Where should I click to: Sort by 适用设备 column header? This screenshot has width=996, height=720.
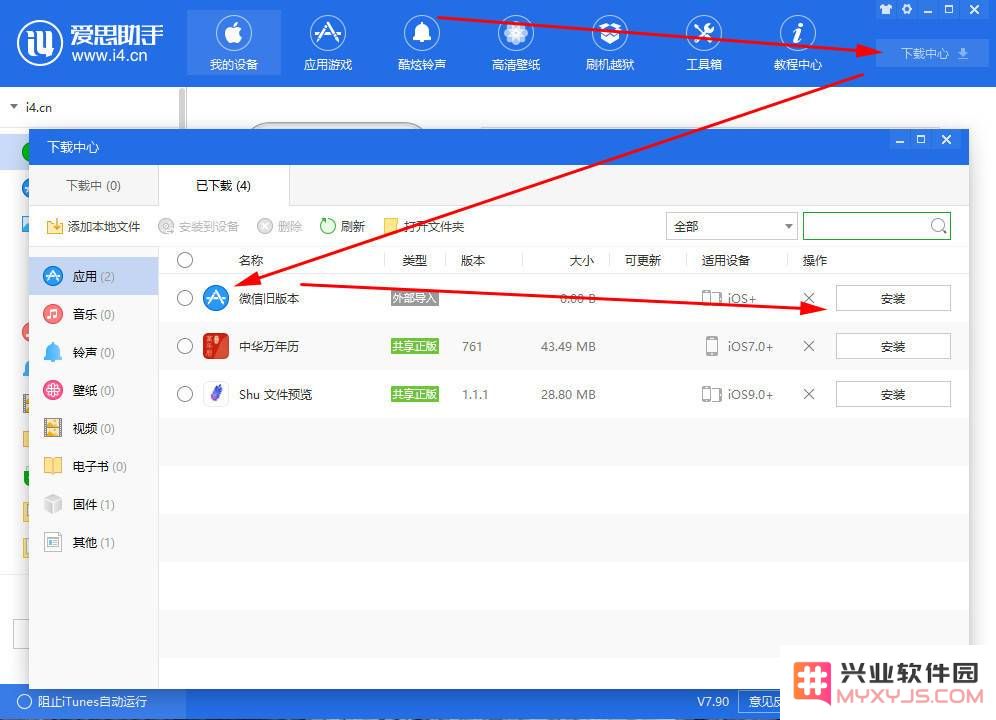(x=725, y=261)
